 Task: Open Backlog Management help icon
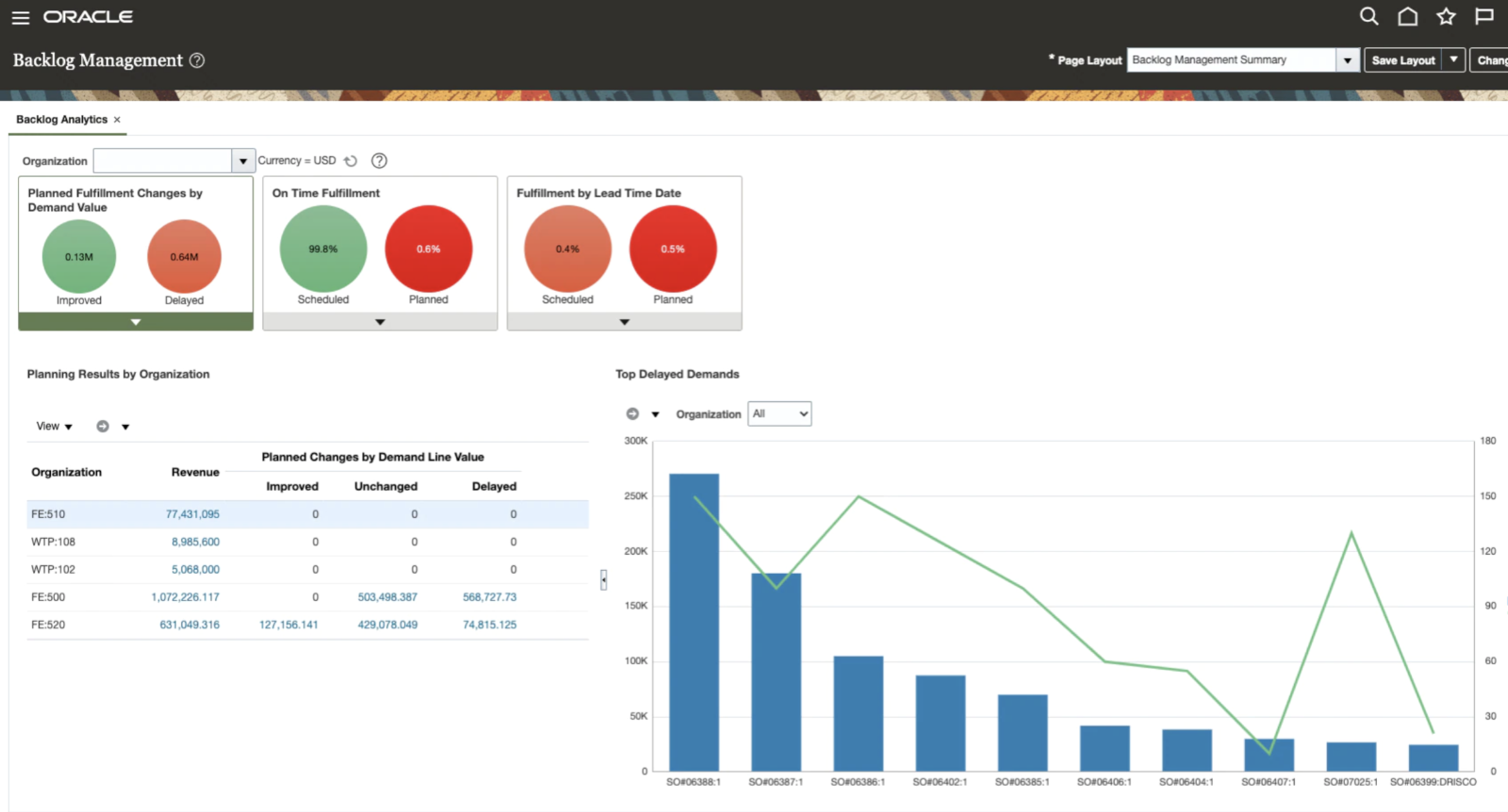pyautogui.click(x=197, y=60)
